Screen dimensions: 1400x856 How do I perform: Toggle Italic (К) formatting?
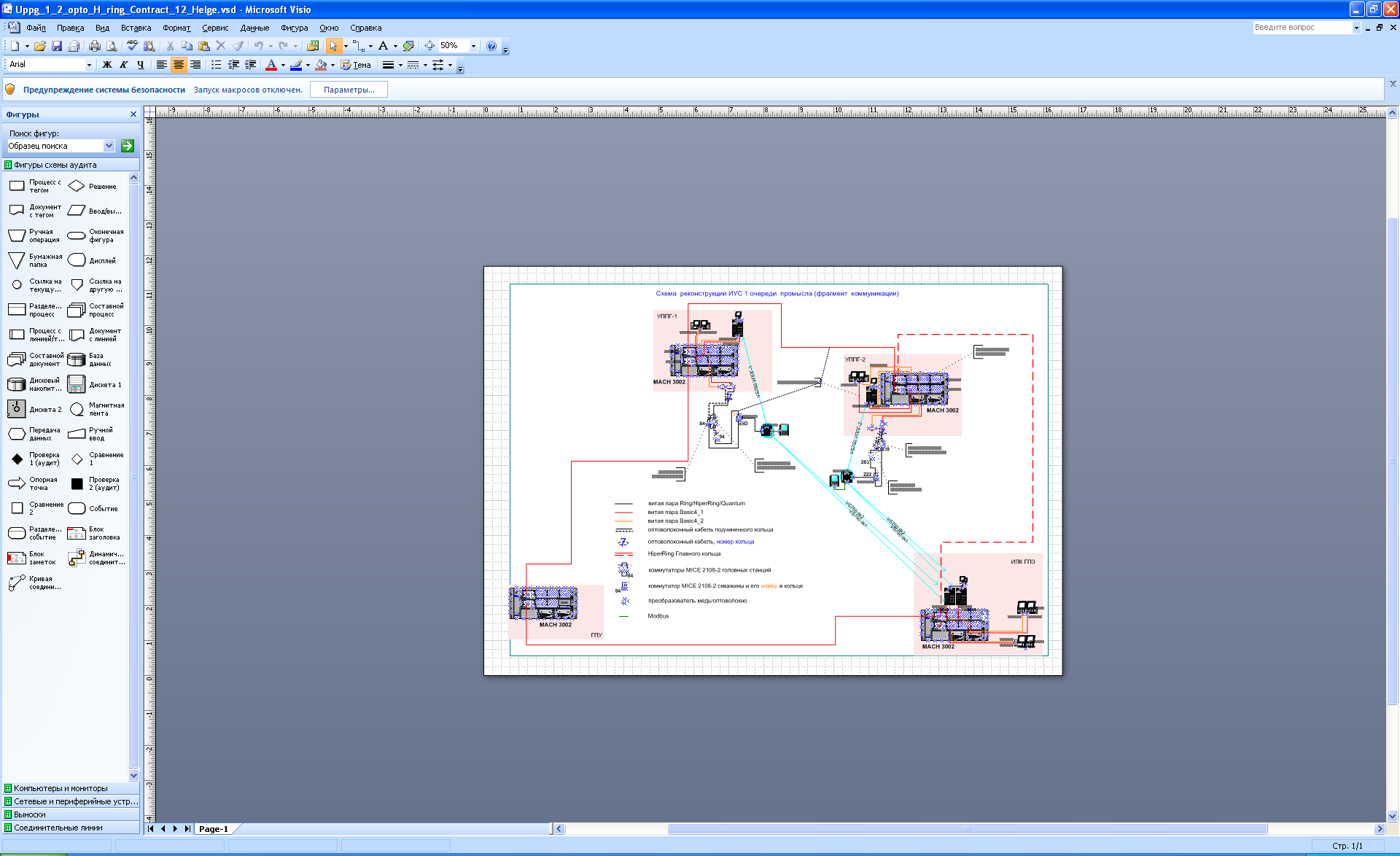click(x=124, y=65)
